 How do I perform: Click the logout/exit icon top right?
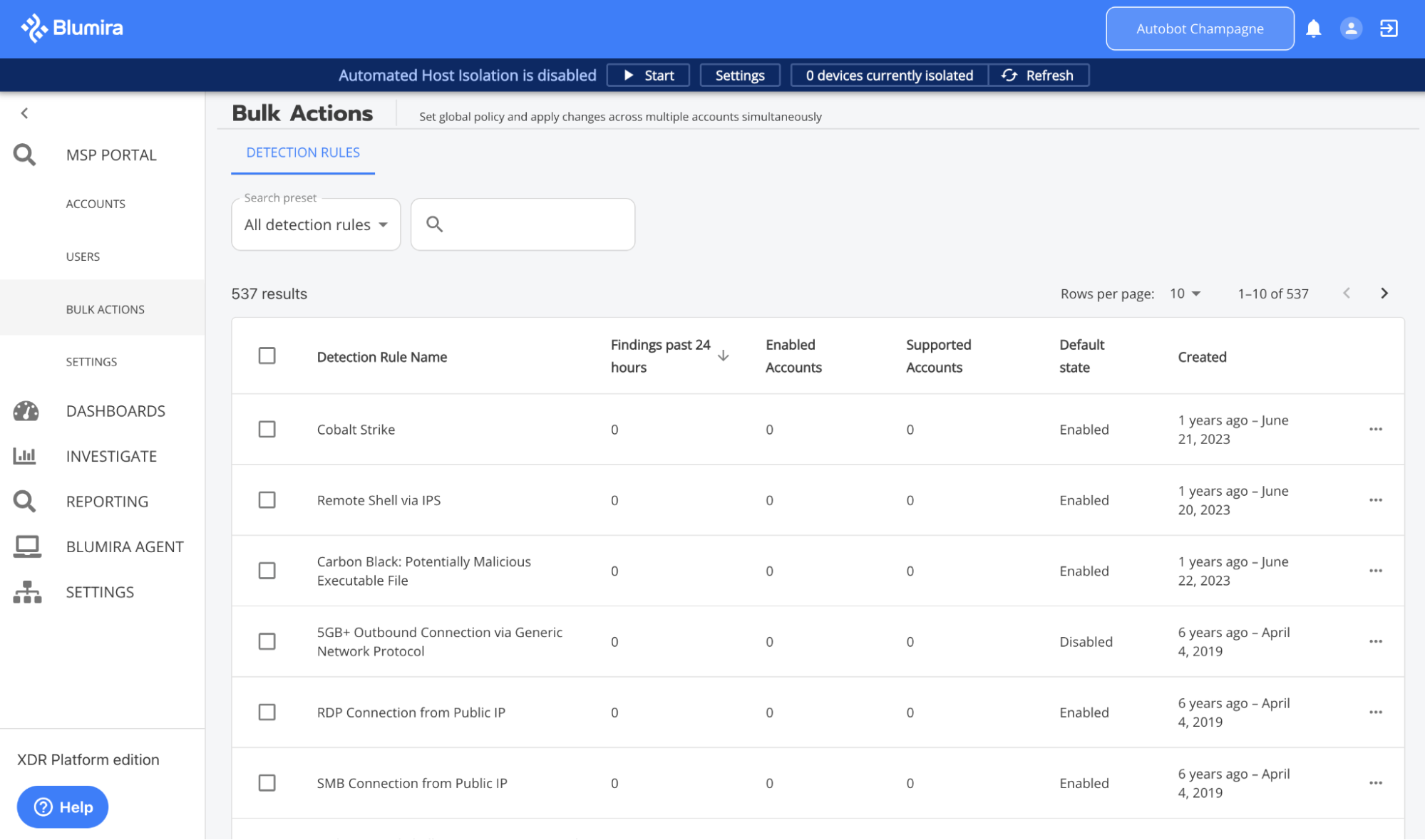1389,28
